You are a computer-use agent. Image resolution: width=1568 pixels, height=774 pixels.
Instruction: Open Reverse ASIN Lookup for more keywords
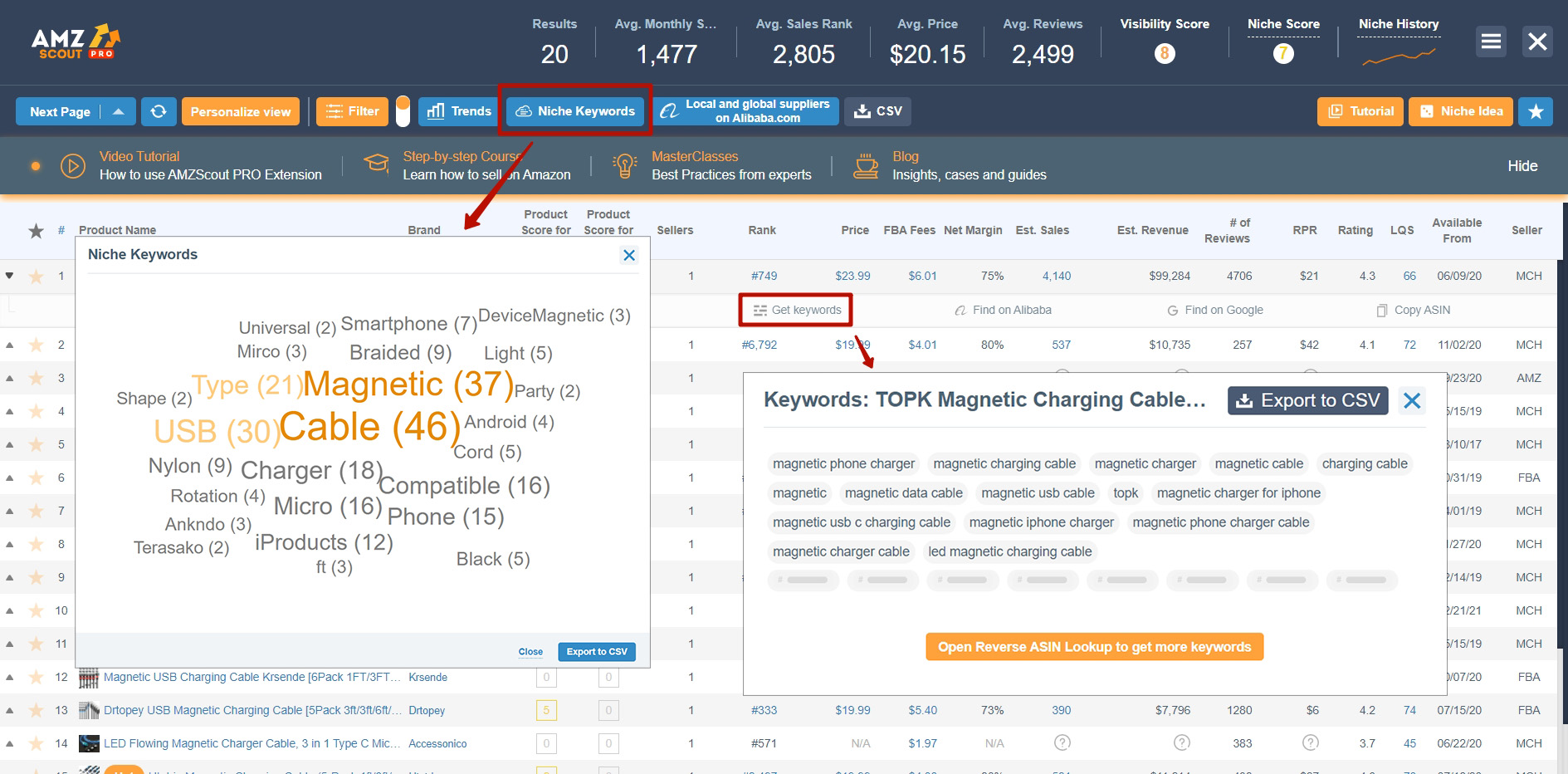pos(1093,646)
